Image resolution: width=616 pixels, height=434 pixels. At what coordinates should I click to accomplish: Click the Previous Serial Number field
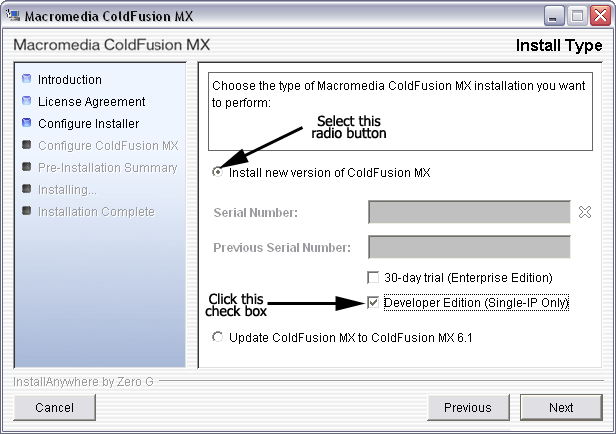pyautogui.click(x=469, y=247)
